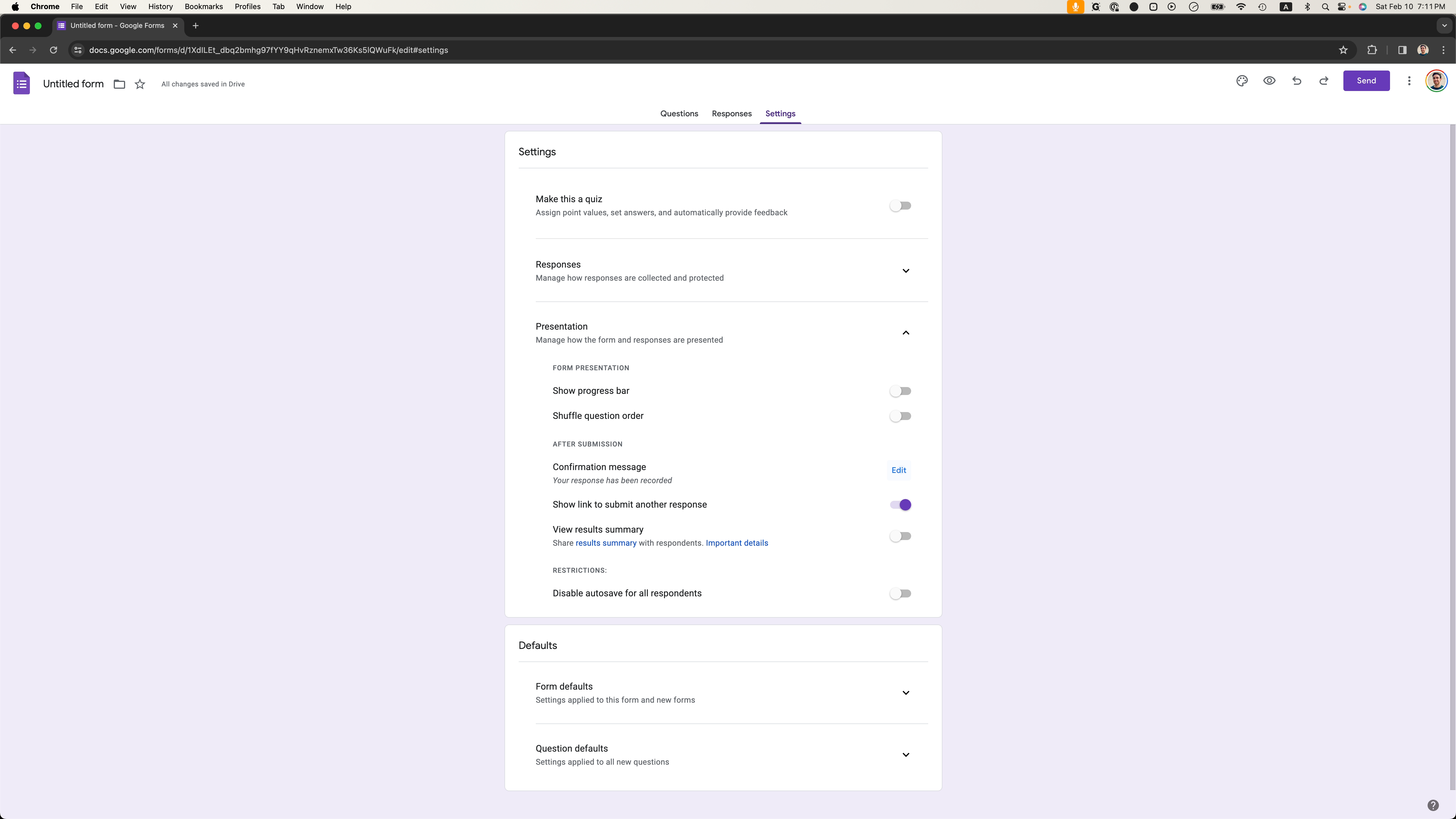Move form to folder icon
1456x819 pixels.
pos(119,84)
